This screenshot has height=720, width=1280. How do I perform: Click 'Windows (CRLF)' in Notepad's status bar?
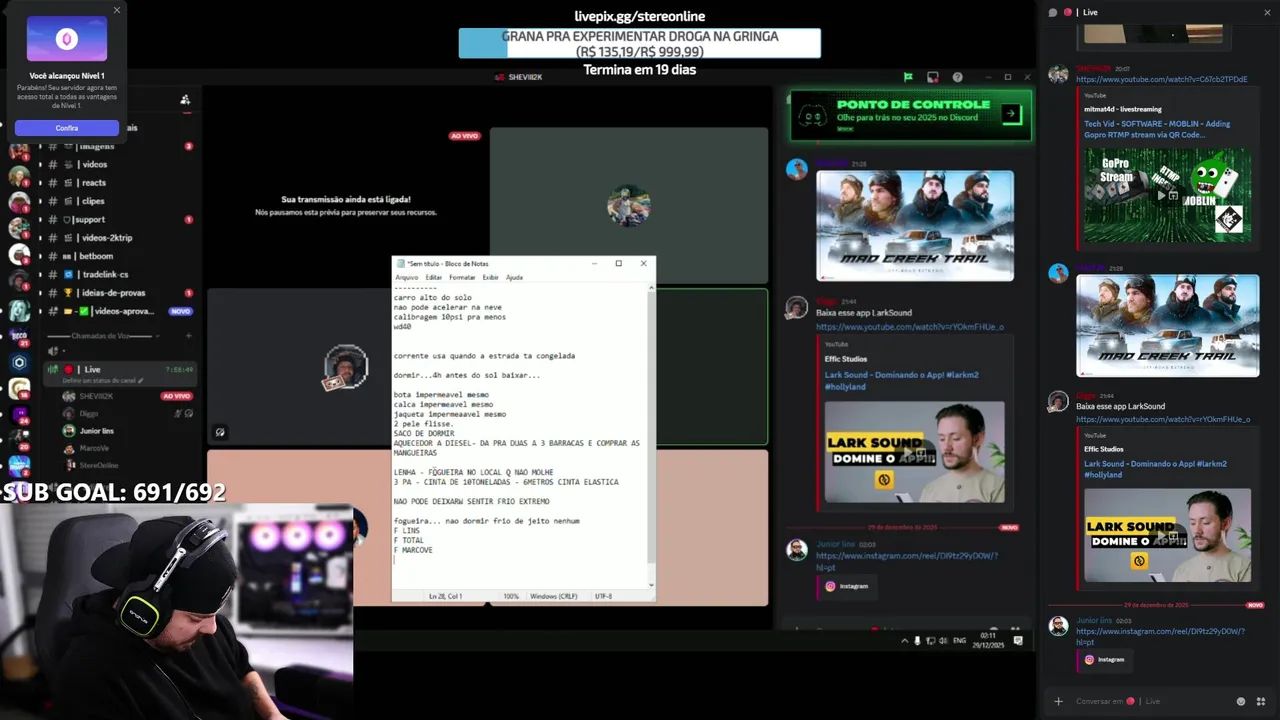[554, 596]
